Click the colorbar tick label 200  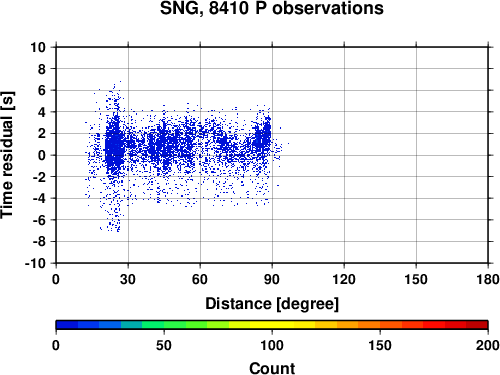488,345
